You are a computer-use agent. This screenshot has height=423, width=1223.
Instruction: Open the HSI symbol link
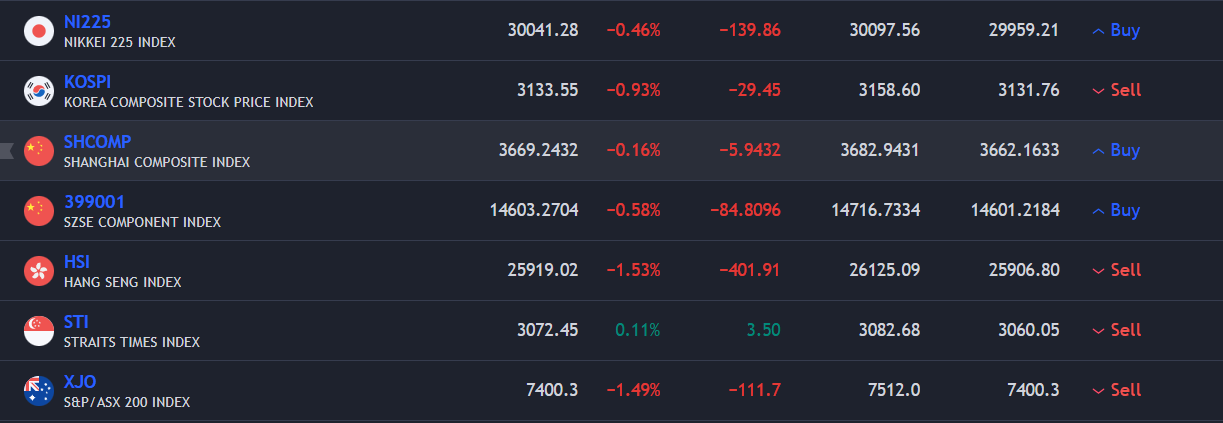pos(76,262)
